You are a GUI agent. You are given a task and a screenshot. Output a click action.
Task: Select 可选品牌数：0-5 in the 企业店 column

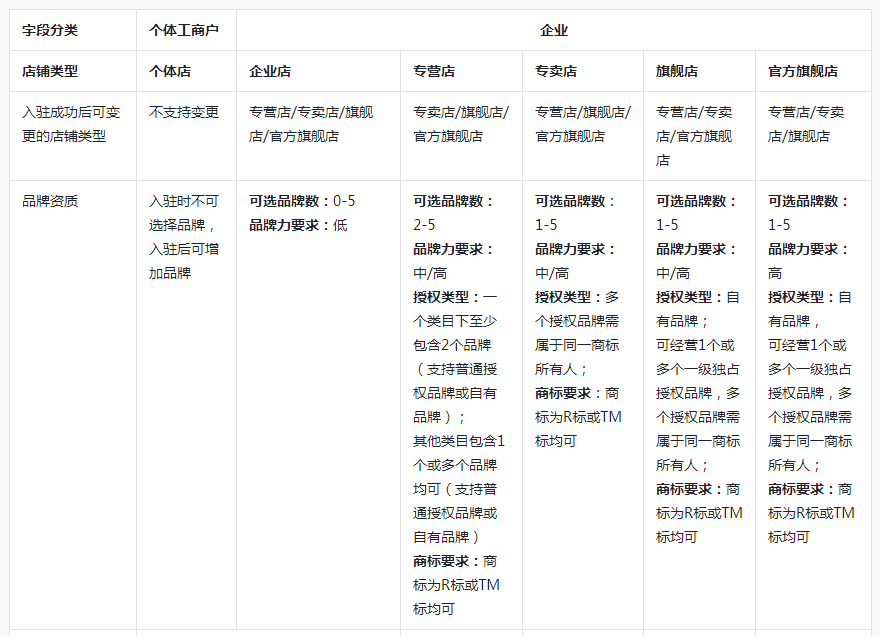(300, 198)
